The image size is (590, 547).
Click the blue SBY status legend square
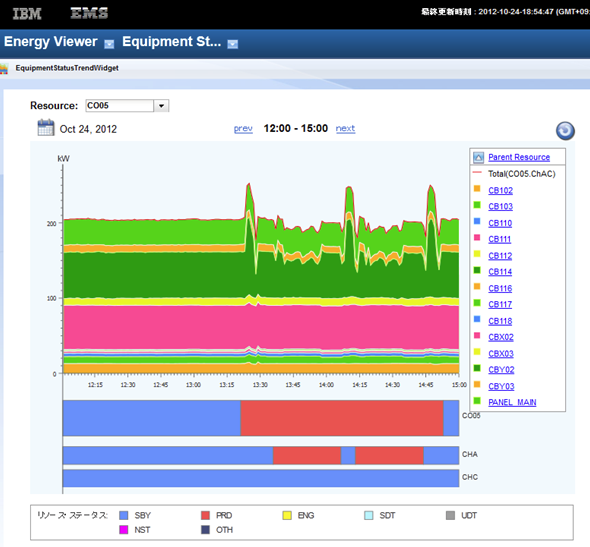click(x=123, y=515)
